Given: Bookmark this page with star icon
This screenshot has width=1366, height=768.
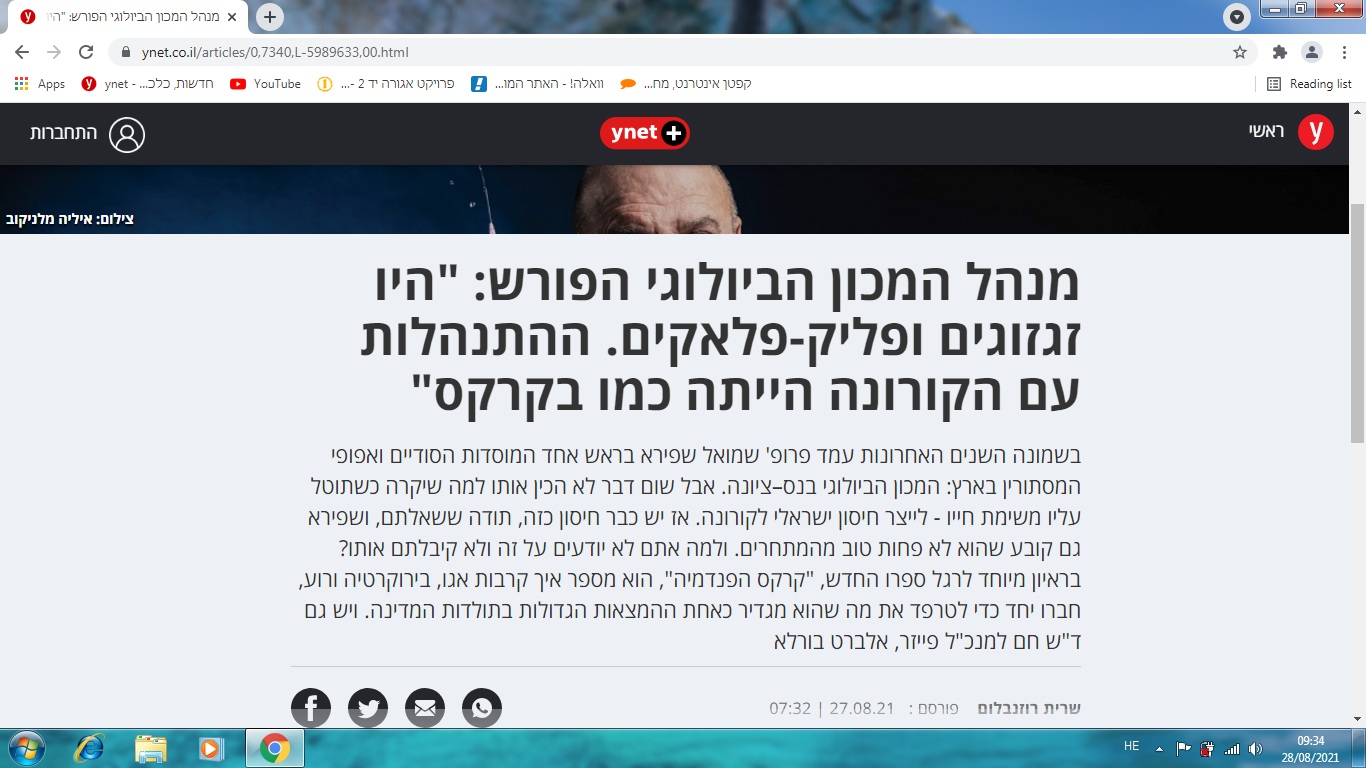Looking at the screenshot, I should (1240, 52).
